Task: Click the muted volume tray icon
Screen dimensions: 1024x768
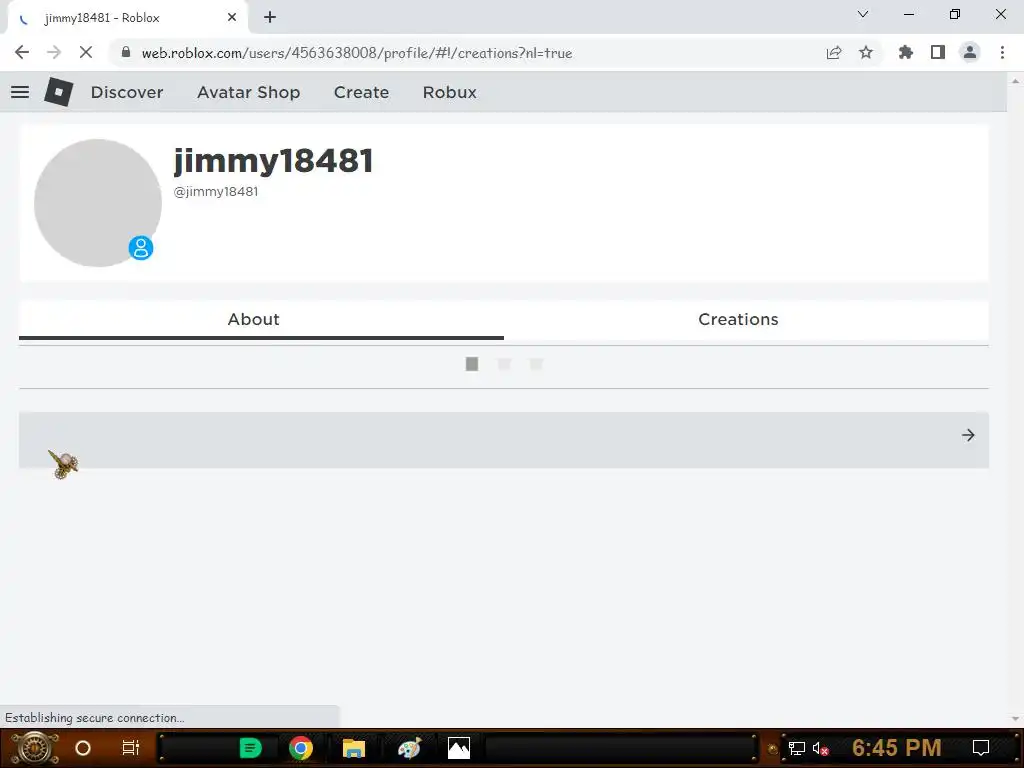Action: click(x=820, y=748)
